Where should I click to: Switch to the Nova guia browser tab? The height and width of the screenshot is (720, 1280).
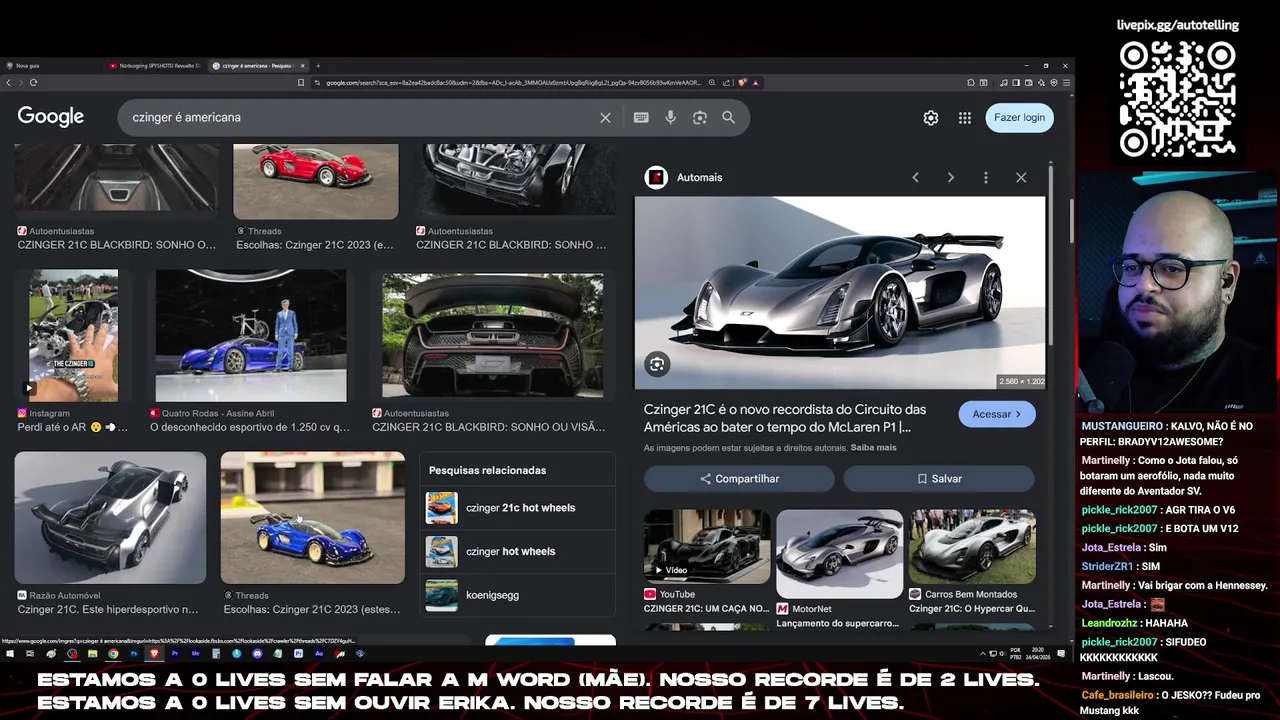[x=50, y=66]
